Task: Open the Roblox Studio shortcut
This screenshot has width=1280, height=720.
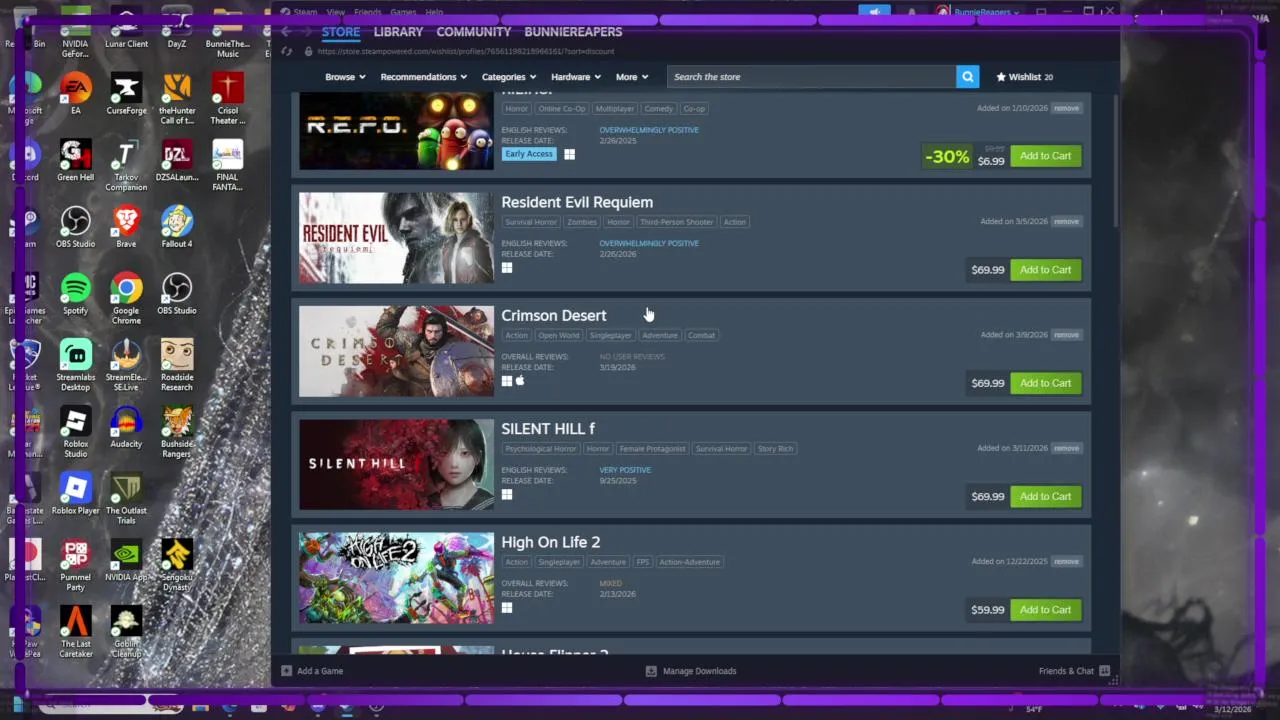Action: 75,432
